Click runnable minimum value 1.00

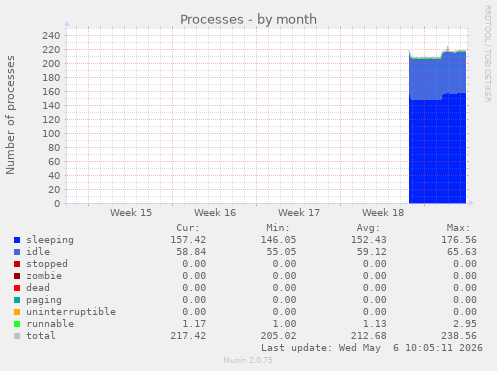(x=284, y=324)
